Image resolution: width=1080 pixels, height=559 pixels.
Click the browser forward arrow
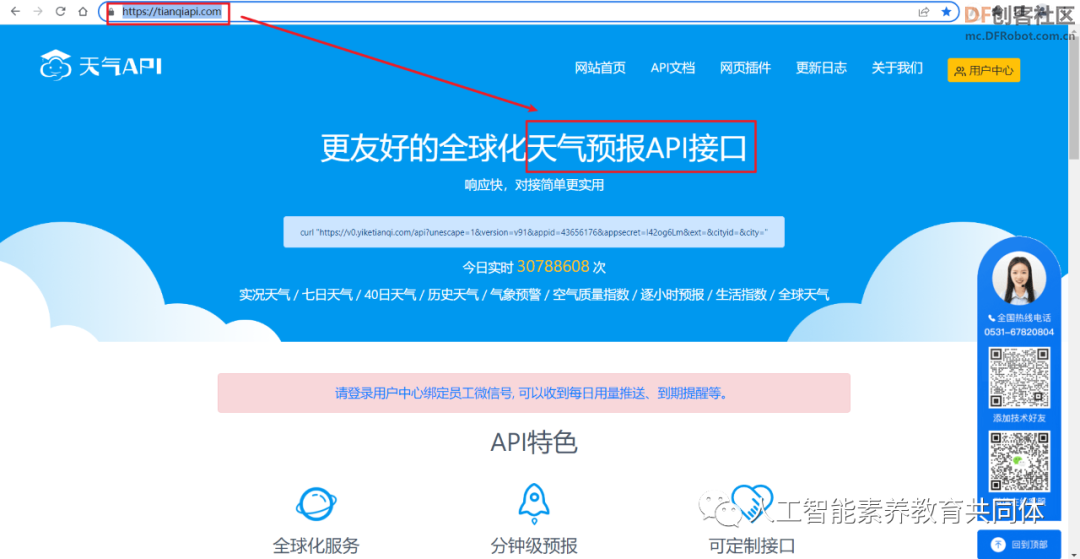(x=38, y=12)
